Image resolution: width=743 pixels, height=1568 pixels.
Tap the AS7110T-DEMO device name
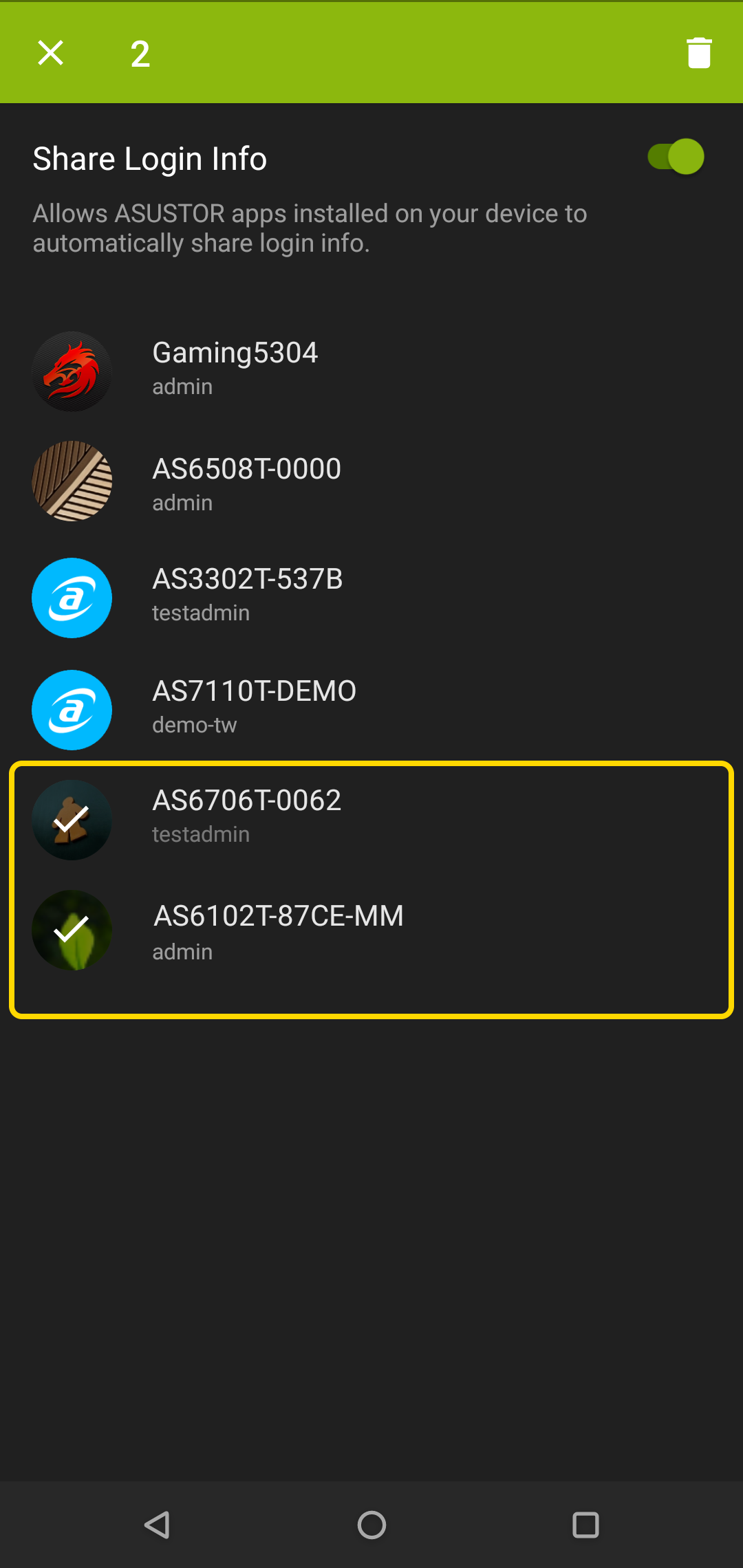(x=254, y=691)
